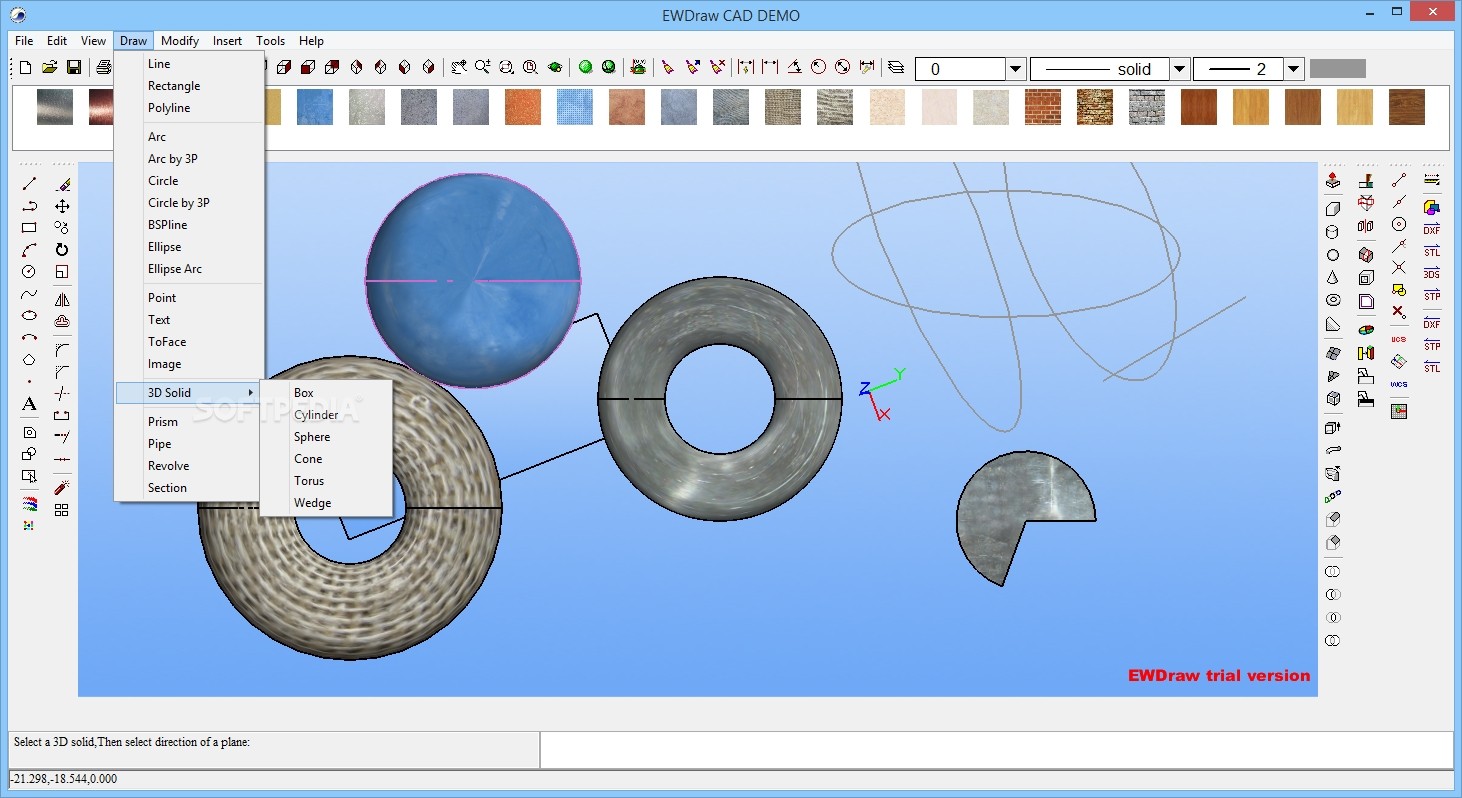The width and height of the screenshot is (1462, 798).
Task: Choose Ellipse Arc from Draw menu
Action: (x=175, y=269)
